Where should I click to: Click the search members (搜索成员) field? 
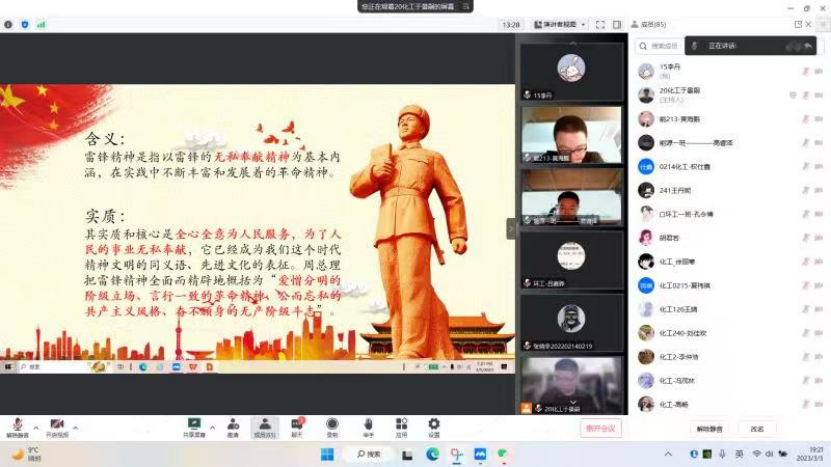point(665,45)
